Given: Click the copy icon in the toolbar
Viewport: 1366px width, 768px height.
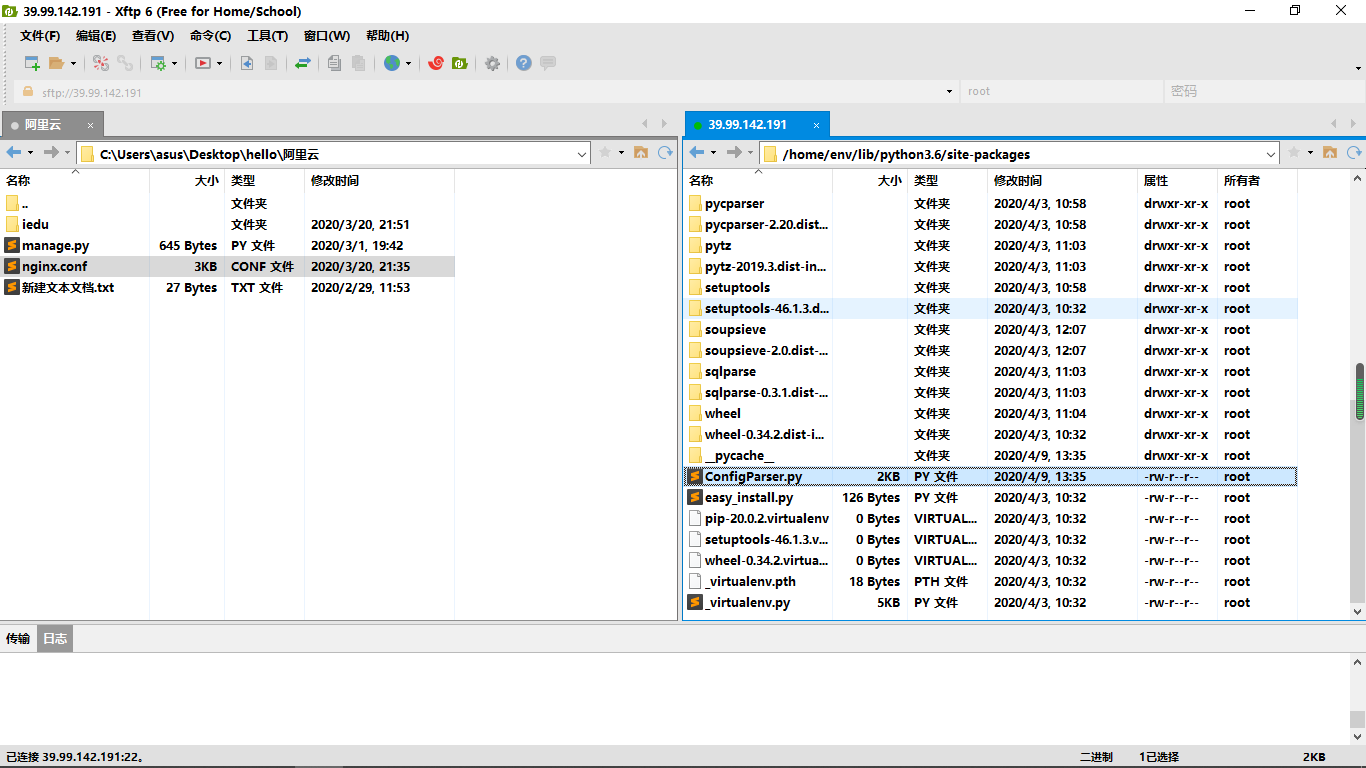Looking at the screenshot, I should [332, 62].
